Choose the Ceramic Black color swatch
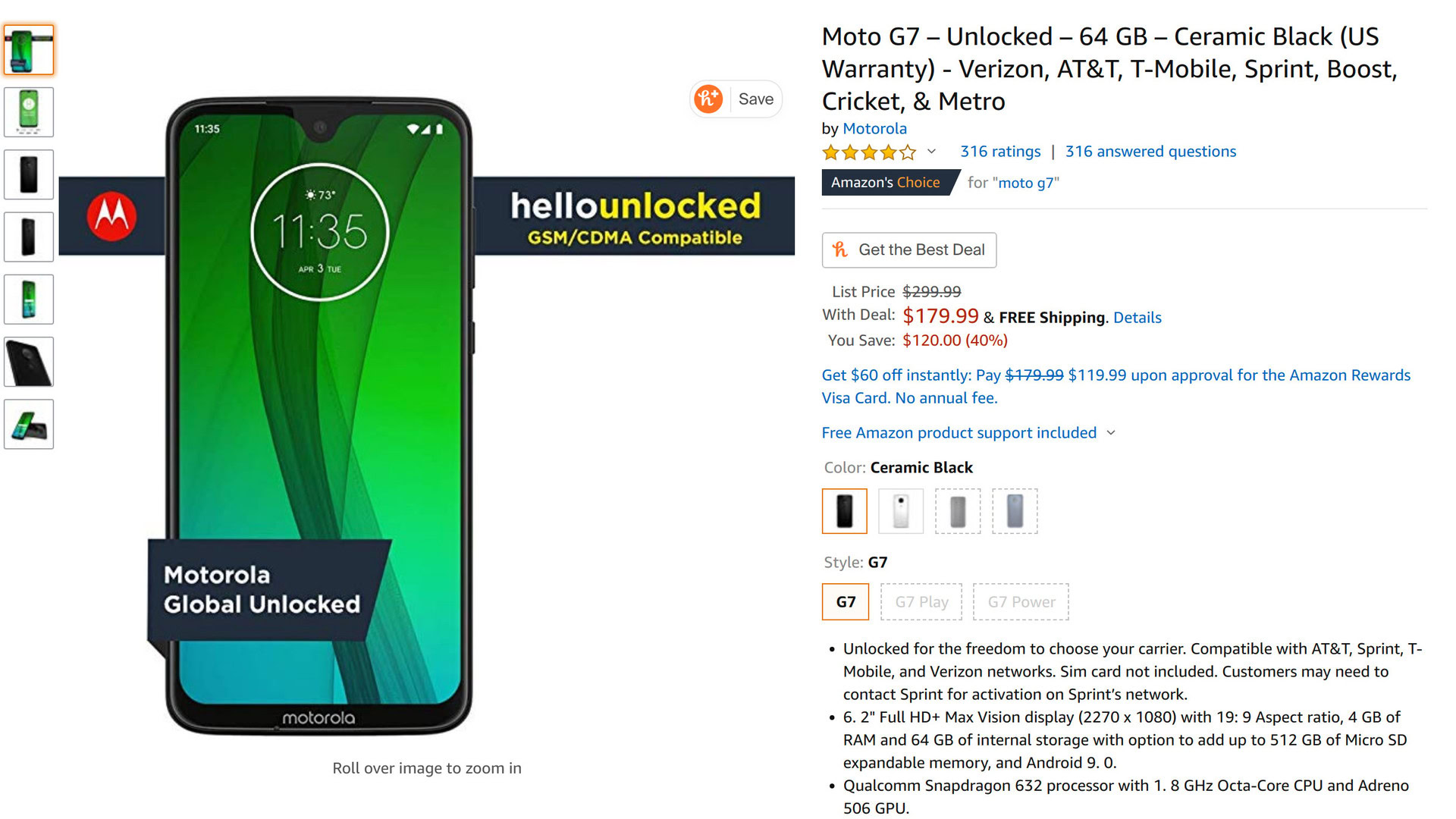The height and width of the screenshot is (819, 1456). 845,511
